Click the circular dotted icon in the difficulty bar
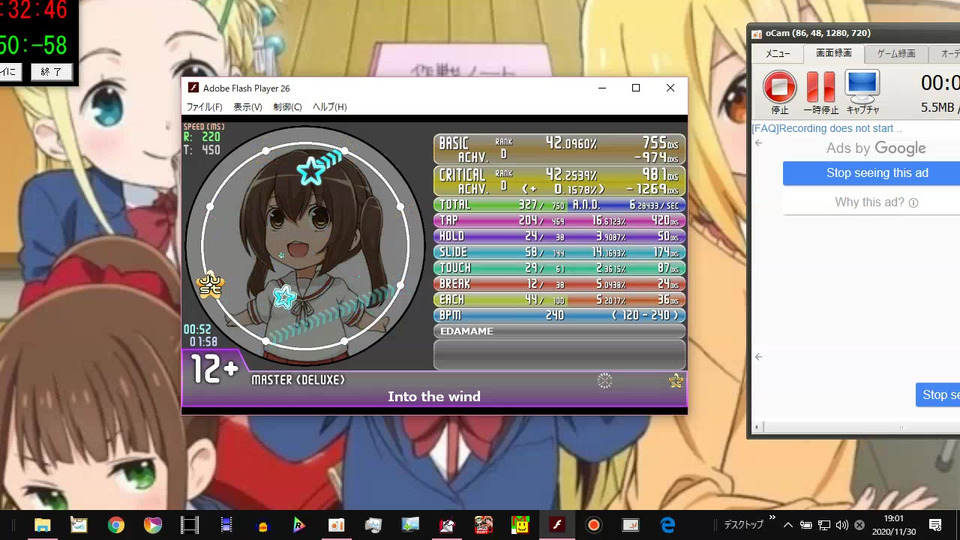 [604, 381]
